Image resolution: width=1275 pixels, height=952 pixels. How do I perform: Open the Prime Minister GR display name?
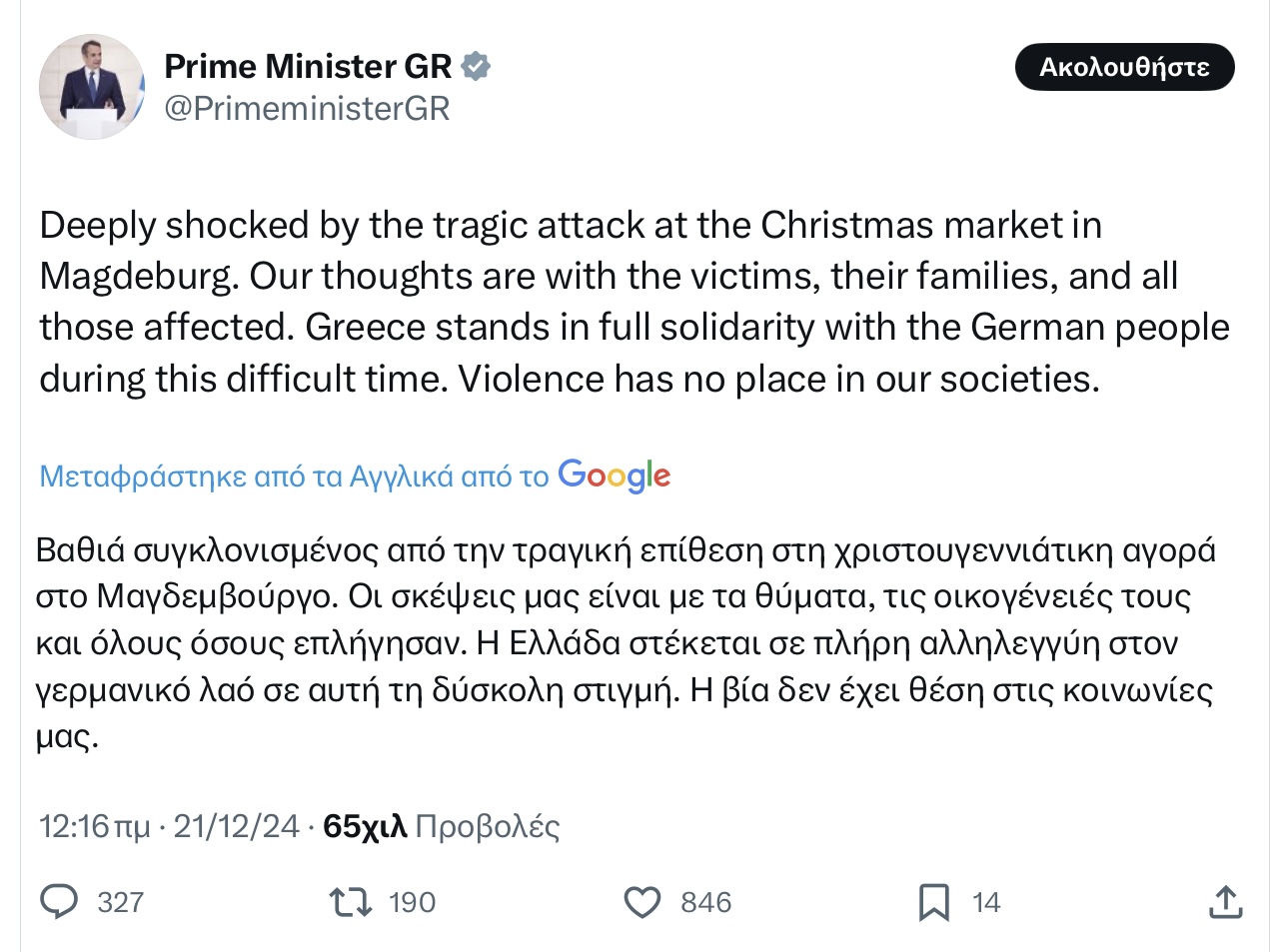pos(308,67)
